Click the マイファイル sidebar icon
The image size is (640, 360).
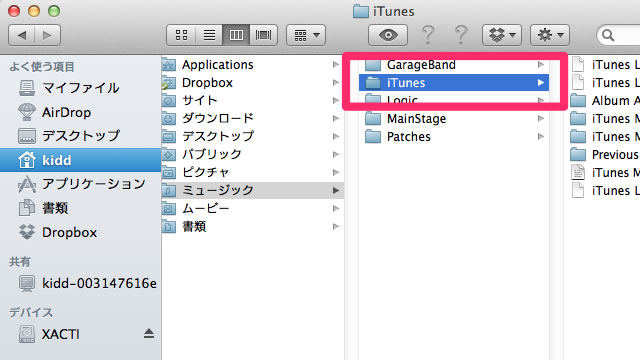click(x=27, y=88)
